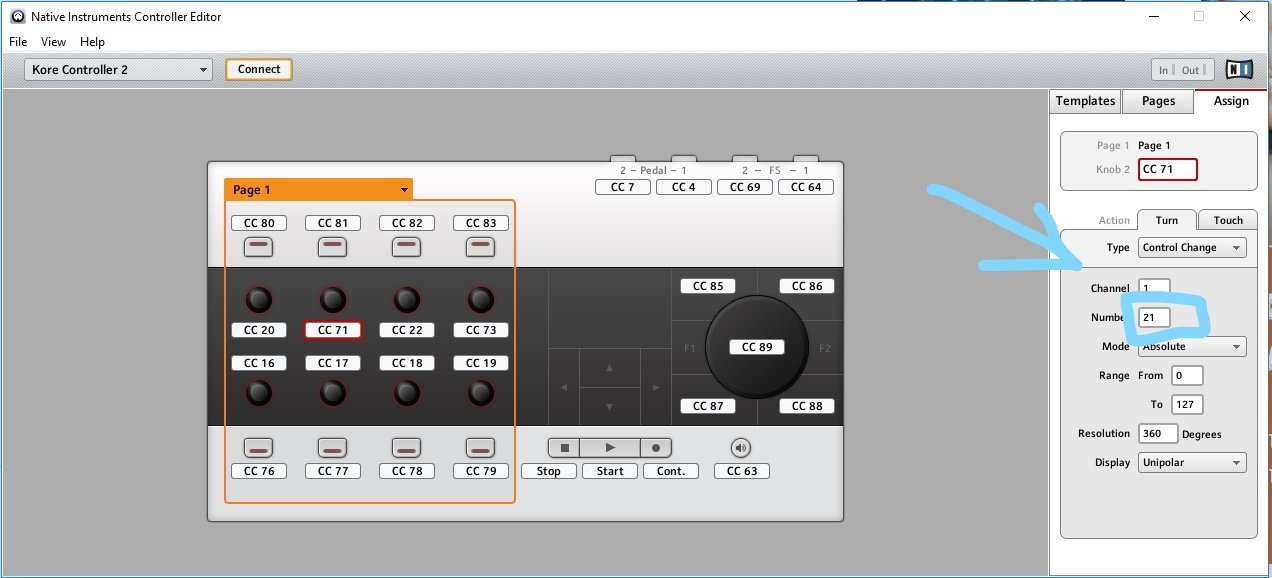1272x578 pixels.
Task: Click the knob below CC 18
Action: pyautogui.click(x=407, y=393)
